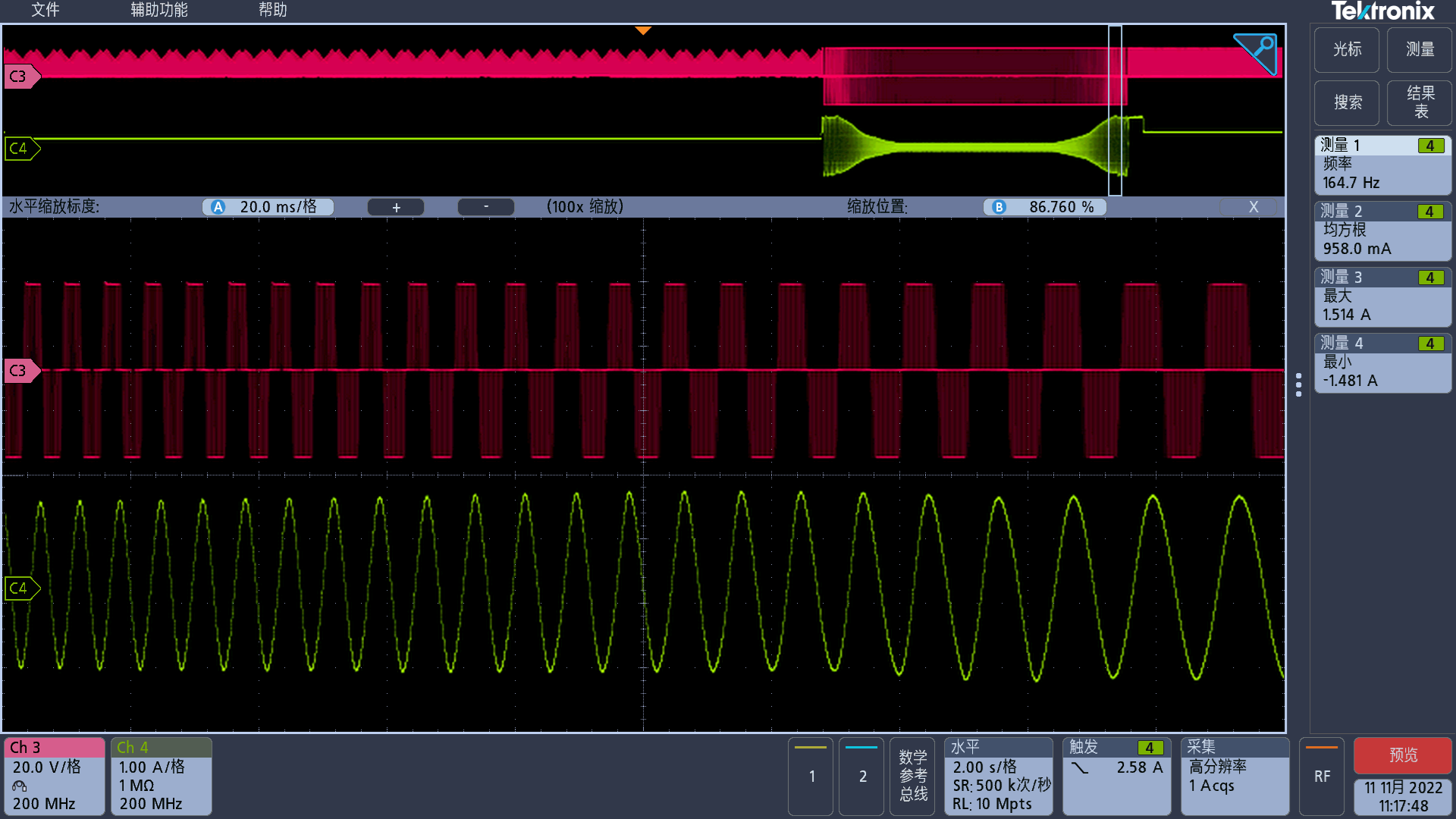Screen dimensions: 1456x819
Task: Click the C4 channel marker in zoom view
Action: [20, 588]
